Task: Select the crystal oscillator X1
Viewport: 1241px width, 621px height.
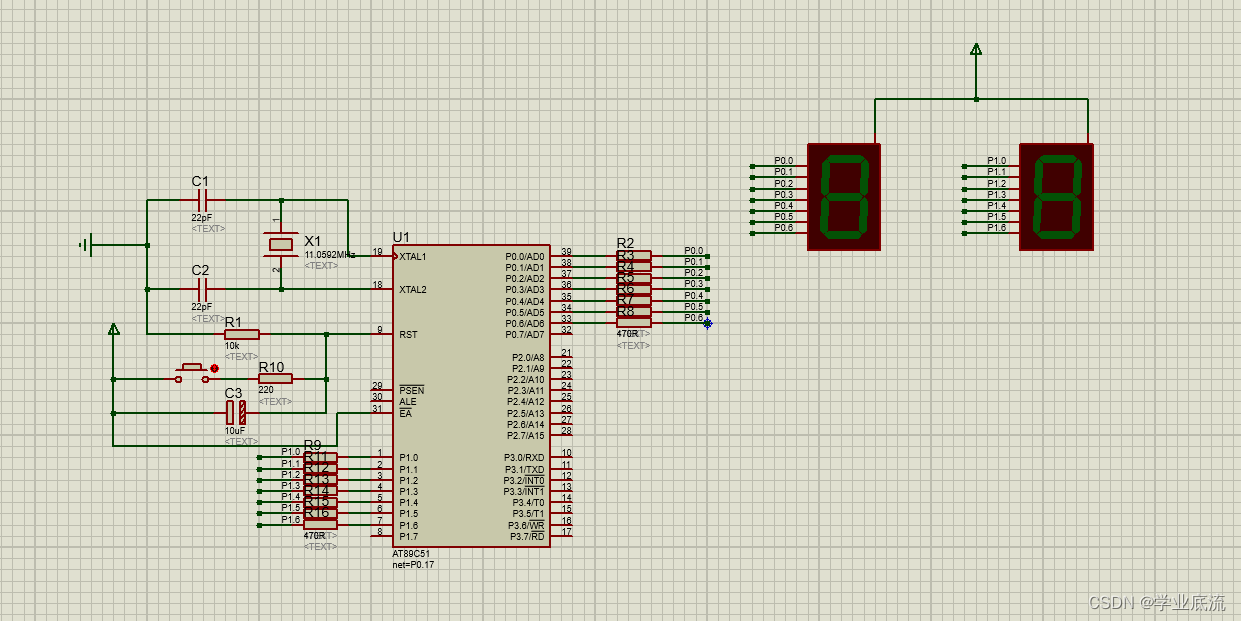Action: (281, 244)
